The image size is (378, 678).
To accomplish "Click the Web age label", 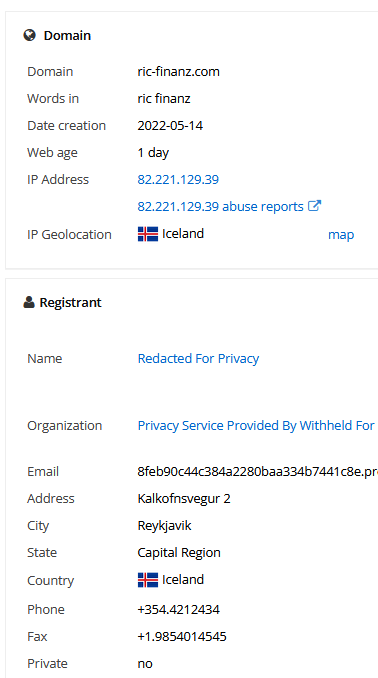I will 52,153.
